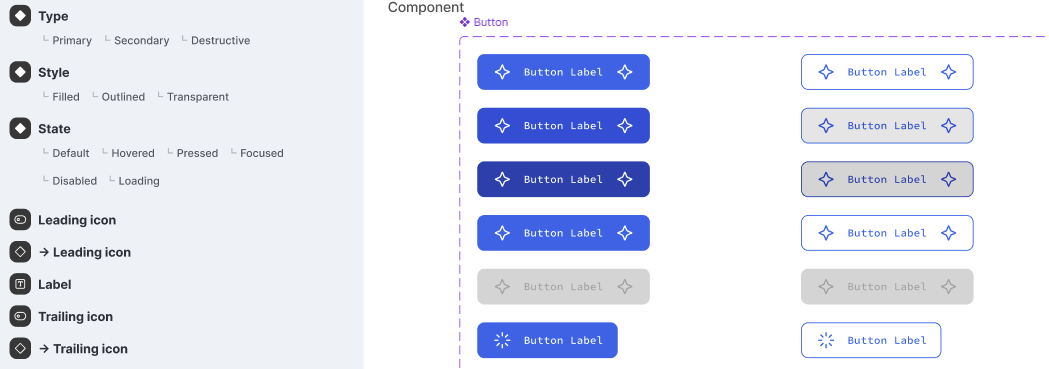
Task: Choose the Loading state value
Action: 138,181
